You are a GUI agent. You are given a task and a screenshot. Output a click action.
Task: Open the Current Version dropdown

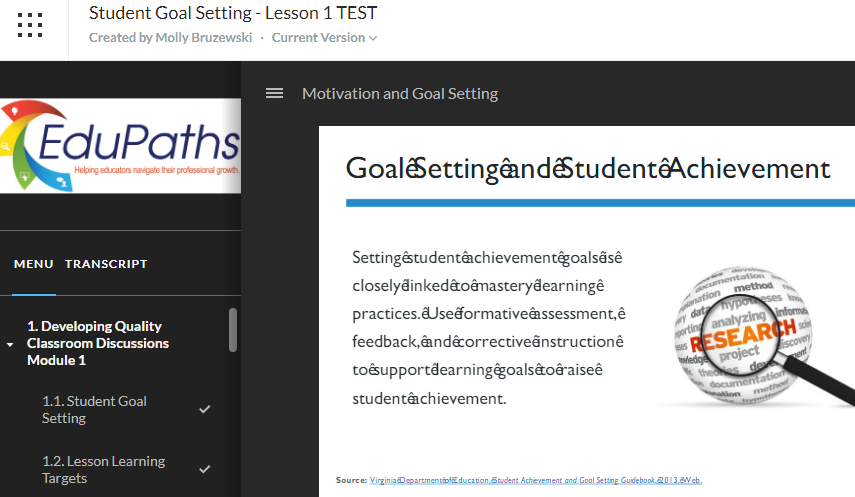click(x=325, y=38)
